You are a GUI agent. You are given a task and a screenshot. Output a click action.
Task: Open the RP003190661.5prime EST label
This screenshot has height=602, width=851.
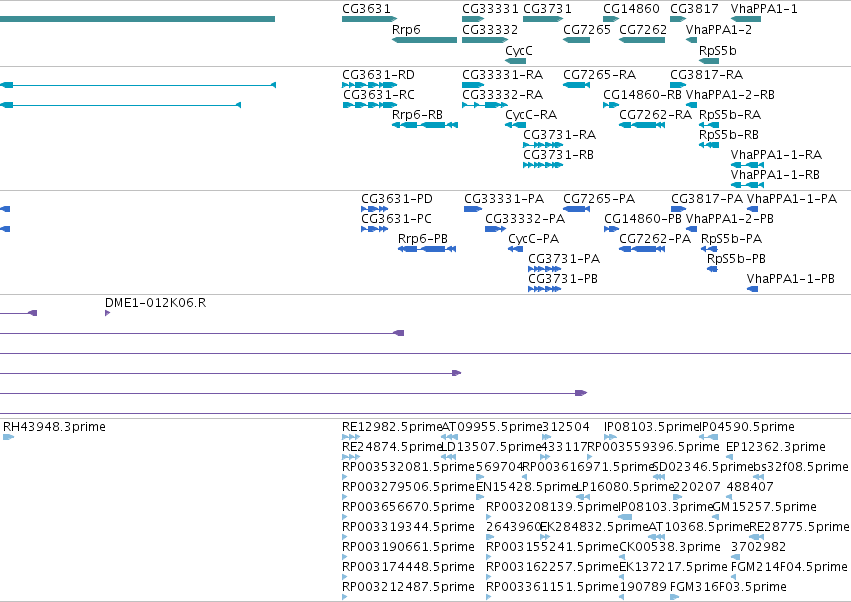408,547
